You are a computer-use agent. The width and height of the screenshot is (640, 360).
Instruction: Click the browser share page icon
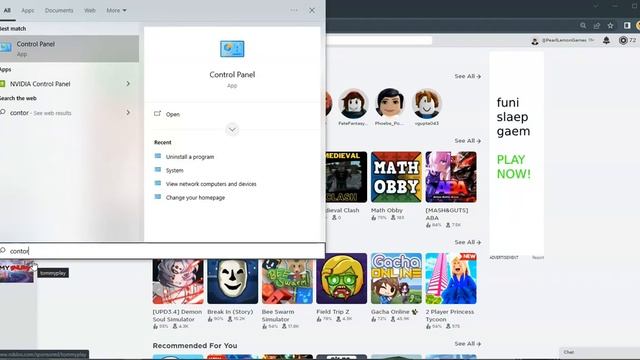(x=597, y=26)
